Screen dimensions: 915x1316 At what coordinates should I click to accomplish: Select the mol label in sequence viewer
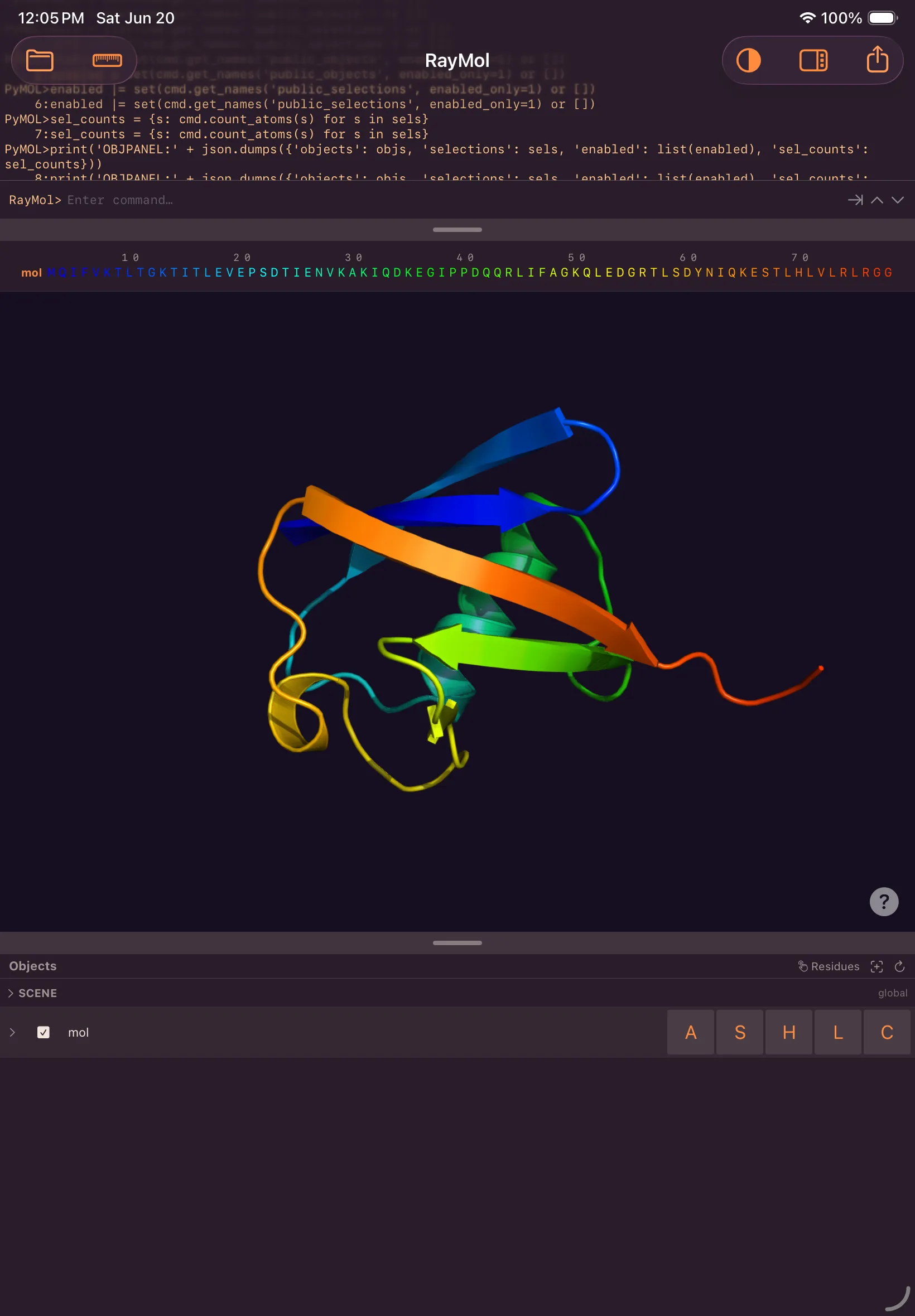click(32, 273)
